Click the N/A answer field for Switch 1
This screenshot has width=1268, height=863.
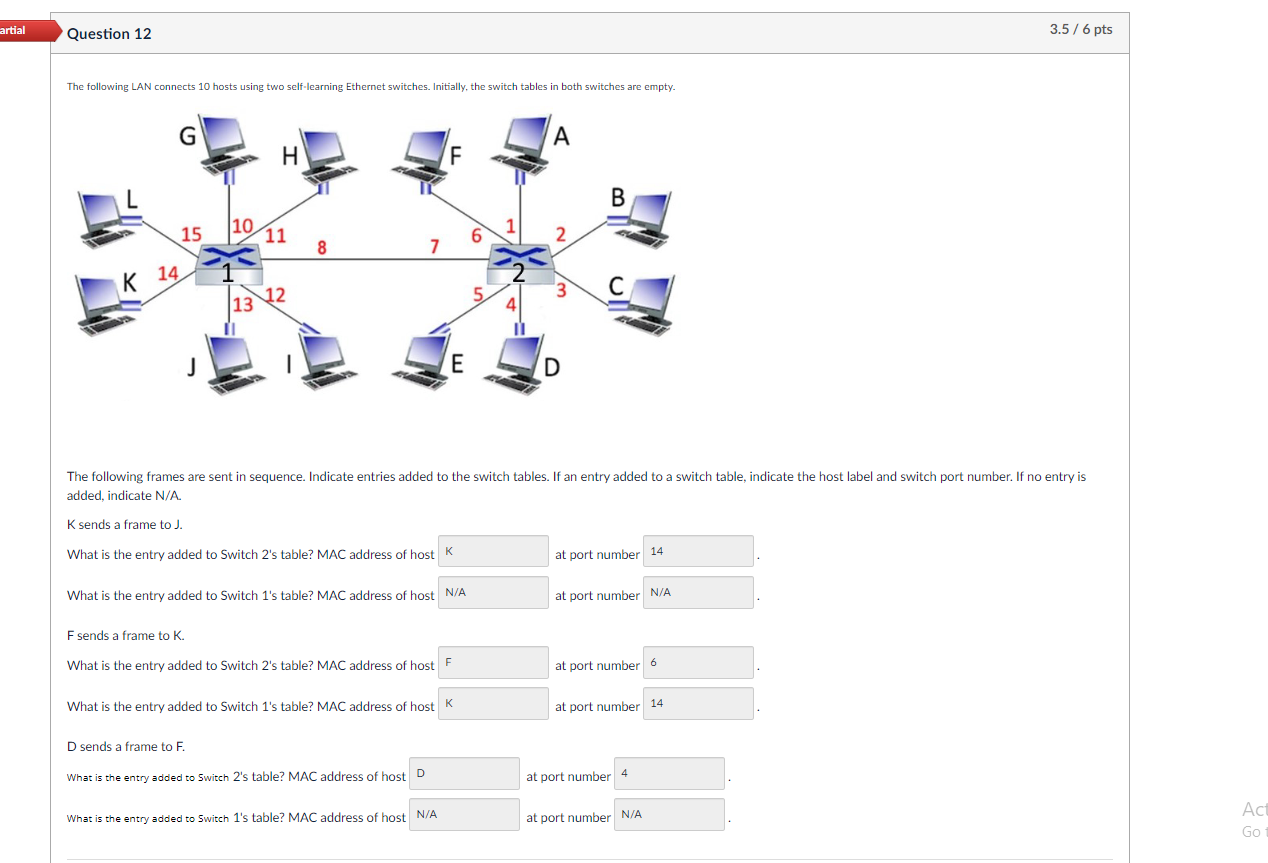tap(493, 592)
